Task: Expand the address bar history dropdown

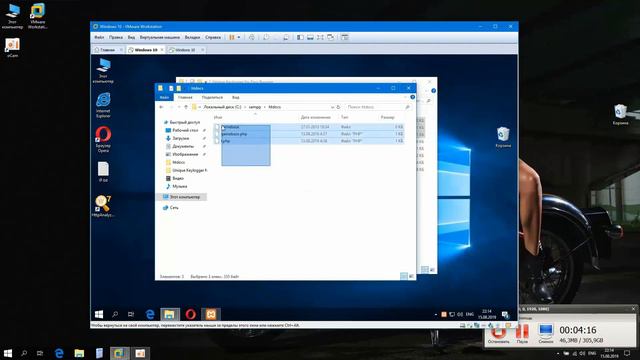Action: pyautogui.click(x=332, y=107)
